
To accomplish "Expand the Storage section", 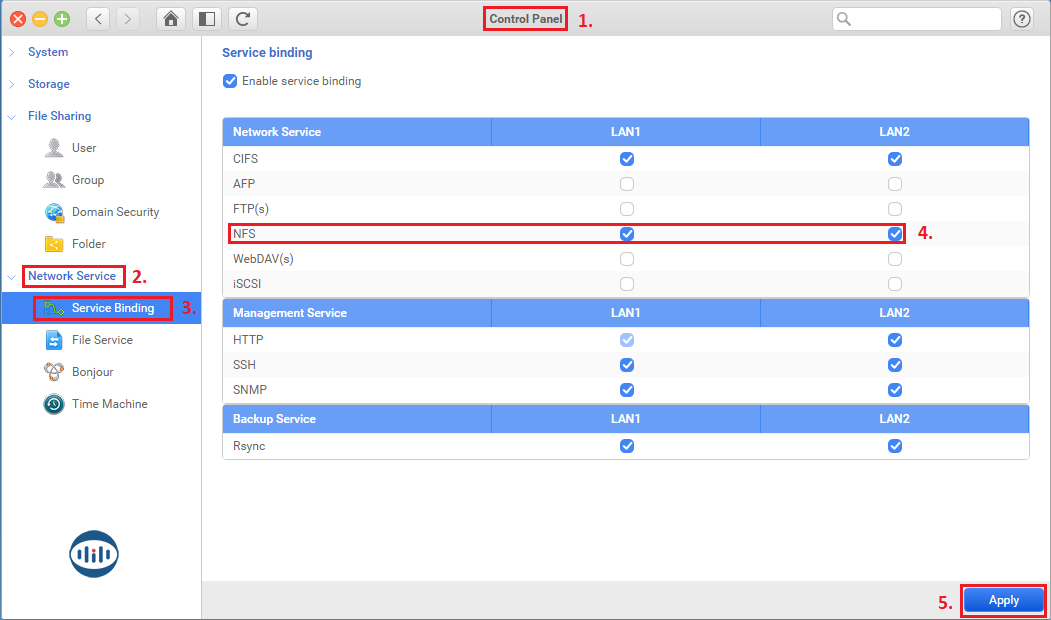I will tap(48, 84).
